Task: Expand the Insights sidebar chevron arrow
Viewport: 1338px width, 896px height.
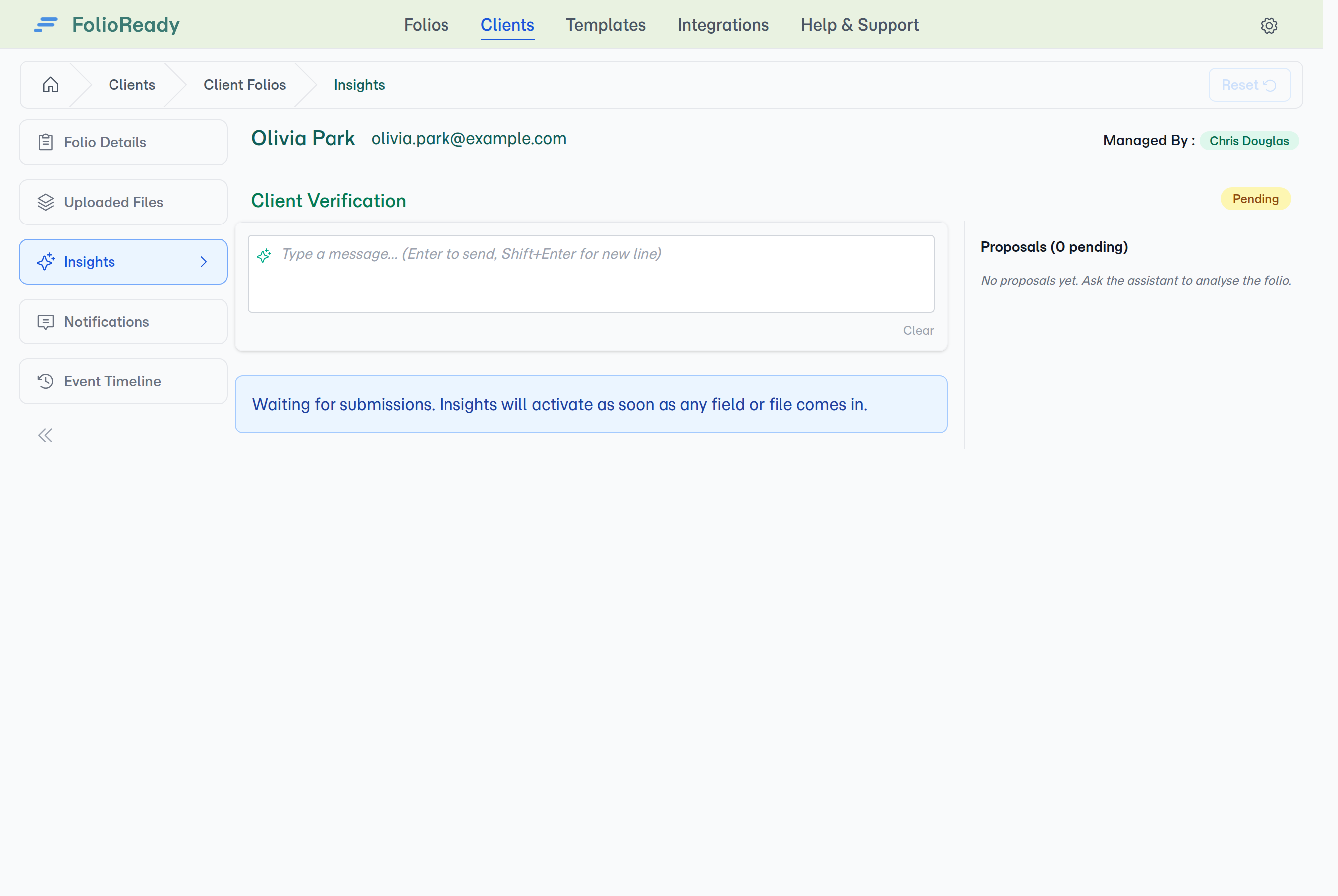Action: [x=204, y=262]
